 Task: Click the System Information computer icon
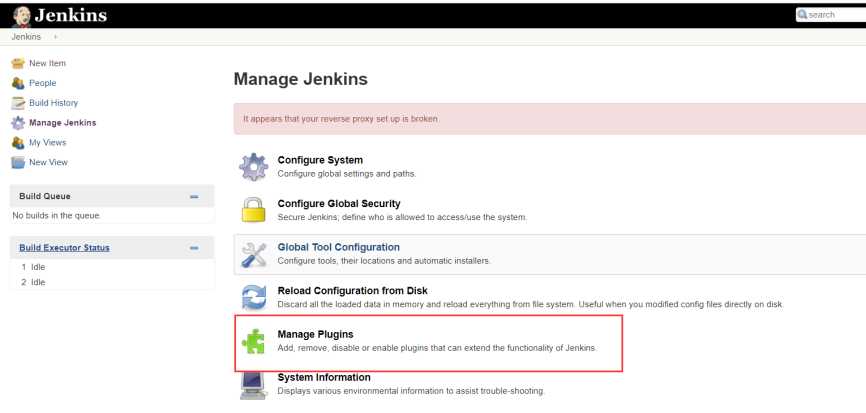click(254, 385)
